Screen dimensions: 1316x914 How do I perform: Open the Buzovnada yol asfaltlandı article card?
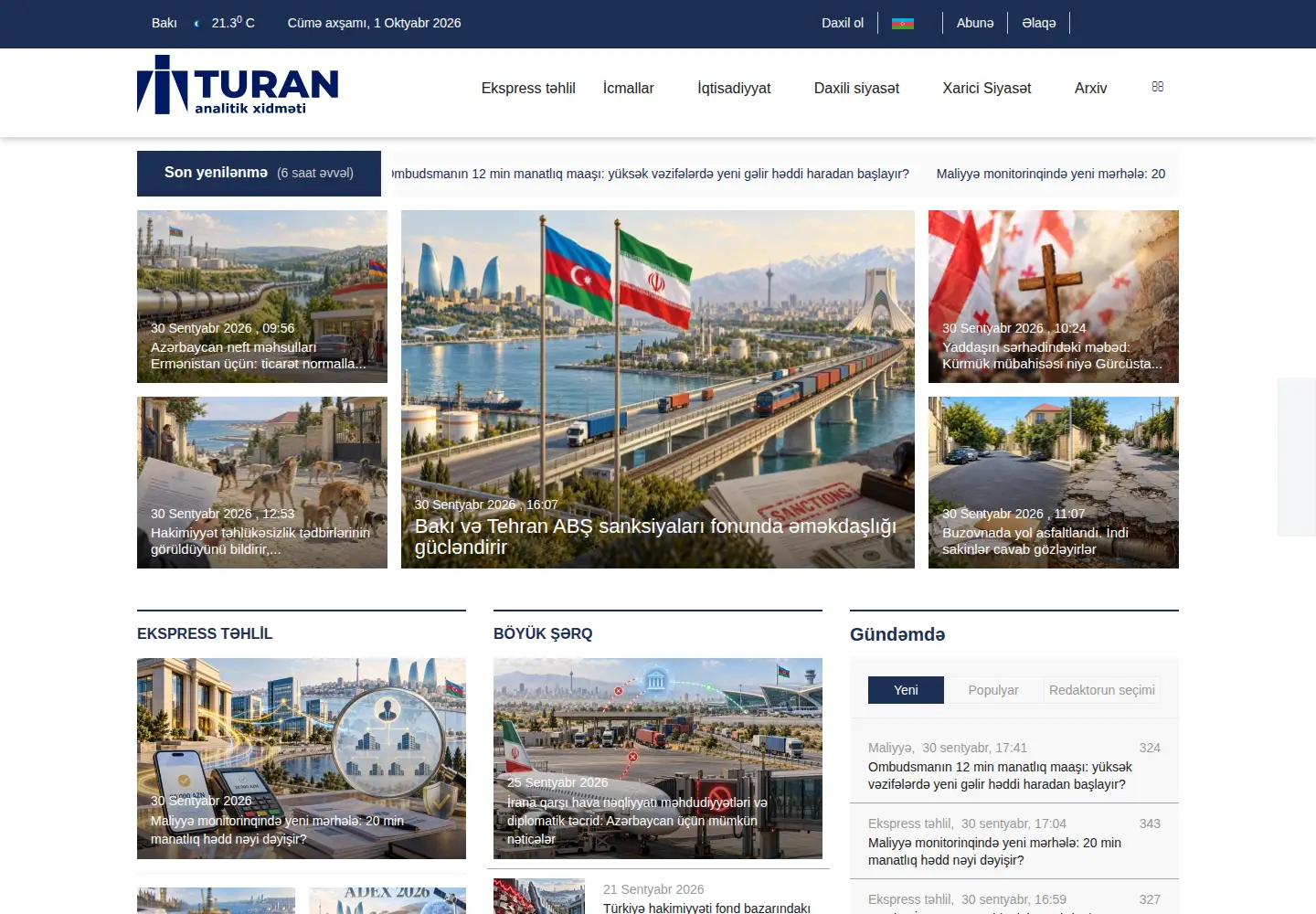1054,483
